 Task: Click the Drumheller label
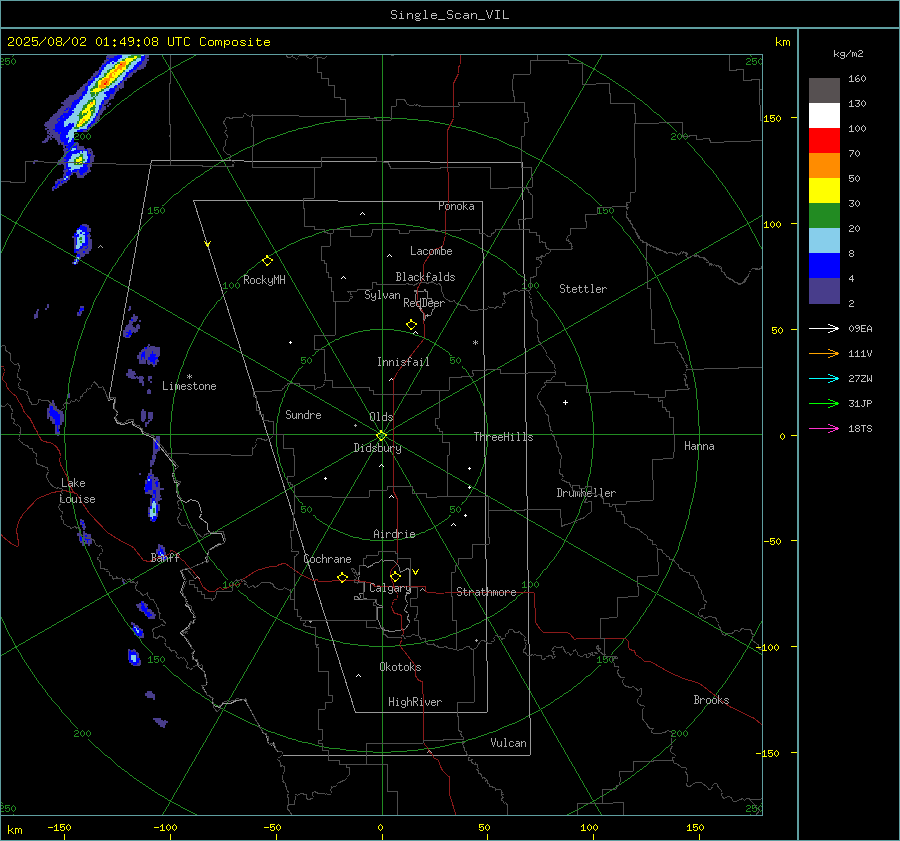[586, 493]
